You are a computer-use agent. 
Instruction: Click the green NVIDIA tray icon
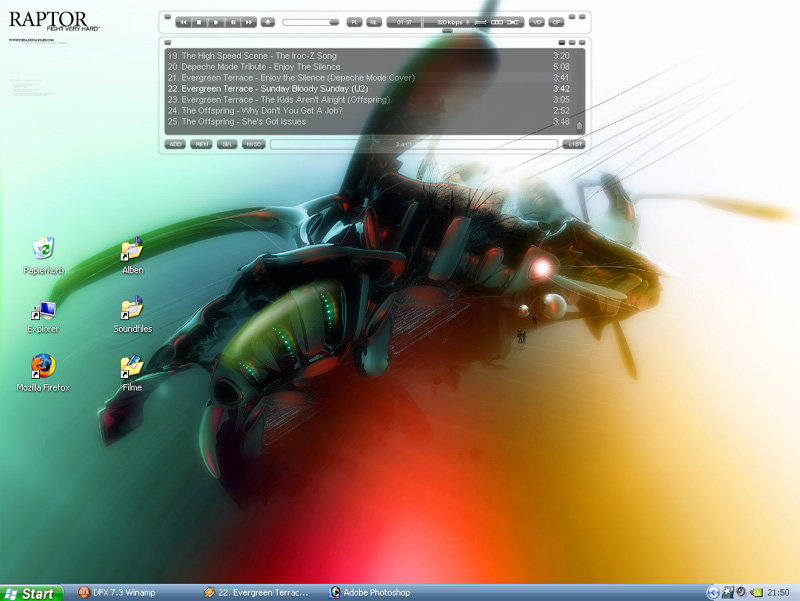[757, 593]
